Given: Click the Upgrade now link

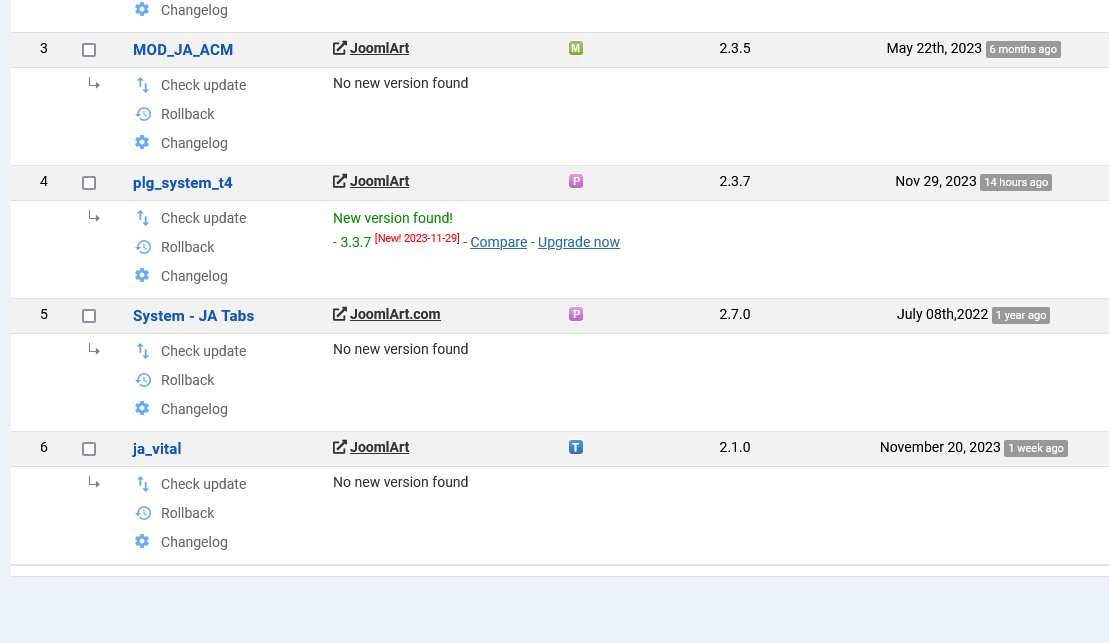Looking at the screenshot, I should (x=579, y=242).
